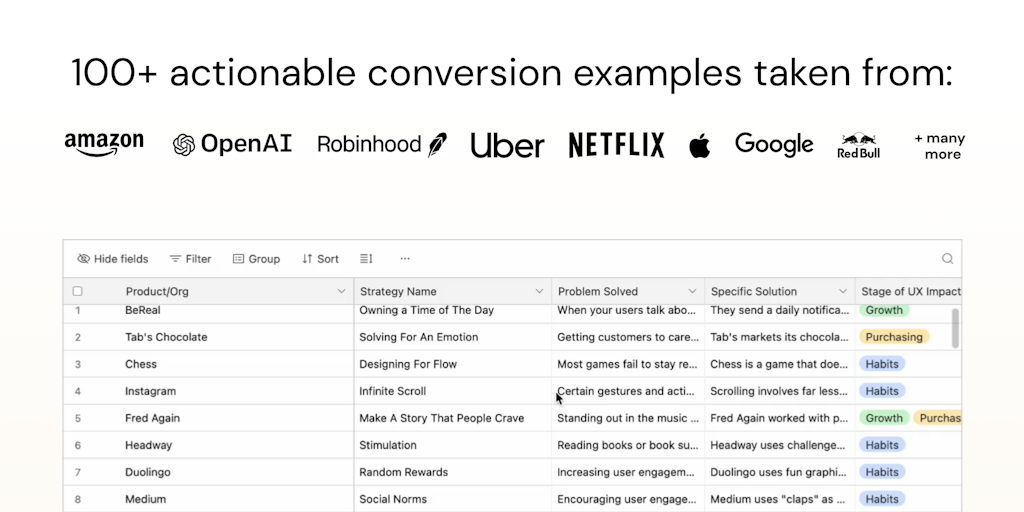1024x512 pixels.
Task: Click the Growth tag in Fred Again row
Action: 884,418
